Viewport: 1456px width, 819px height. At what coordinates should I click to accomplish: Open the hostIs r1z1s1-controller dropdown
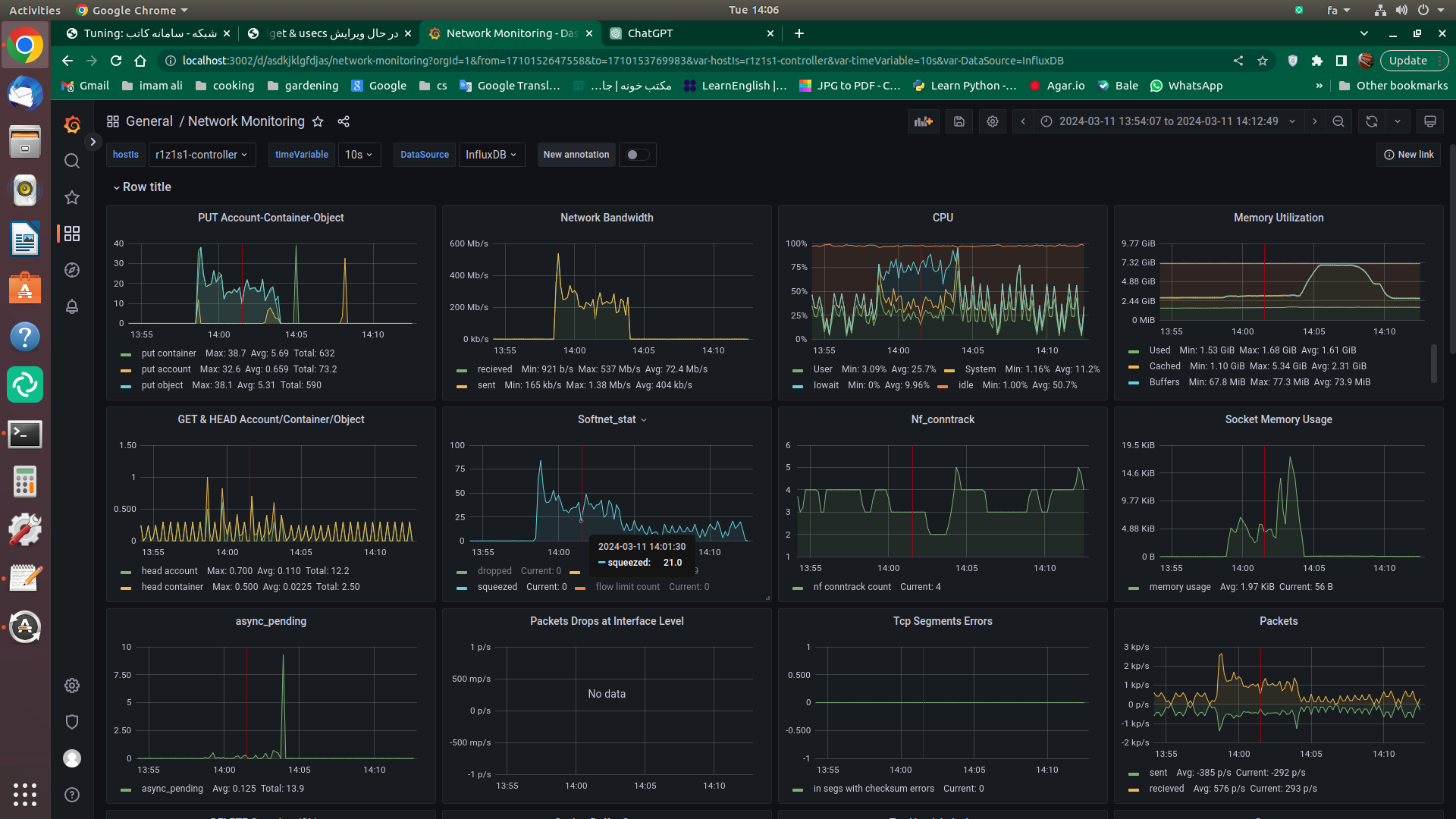201,155
